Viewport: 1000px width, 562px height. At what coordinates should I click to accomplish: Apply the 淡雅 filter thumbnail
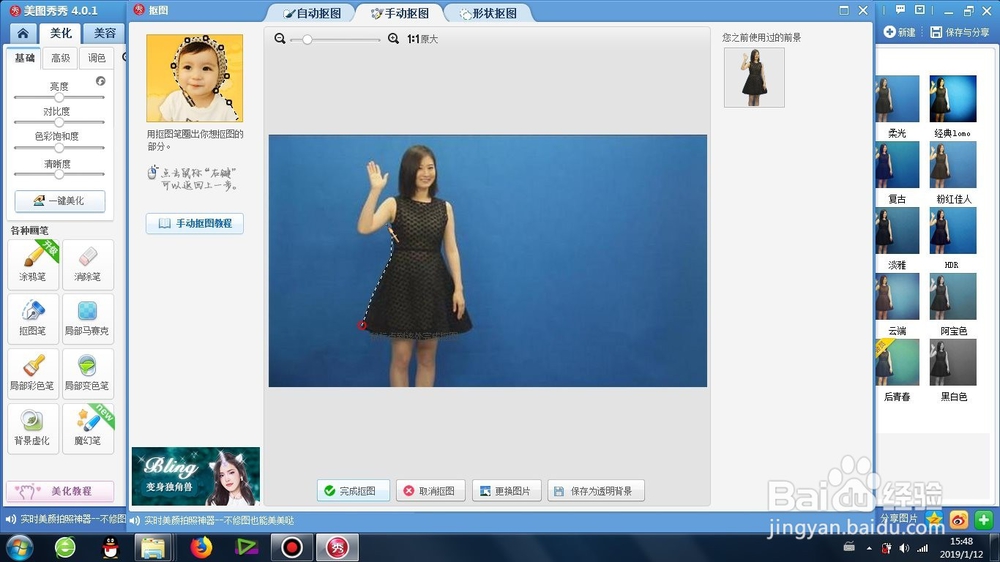[x=897, y=230]
